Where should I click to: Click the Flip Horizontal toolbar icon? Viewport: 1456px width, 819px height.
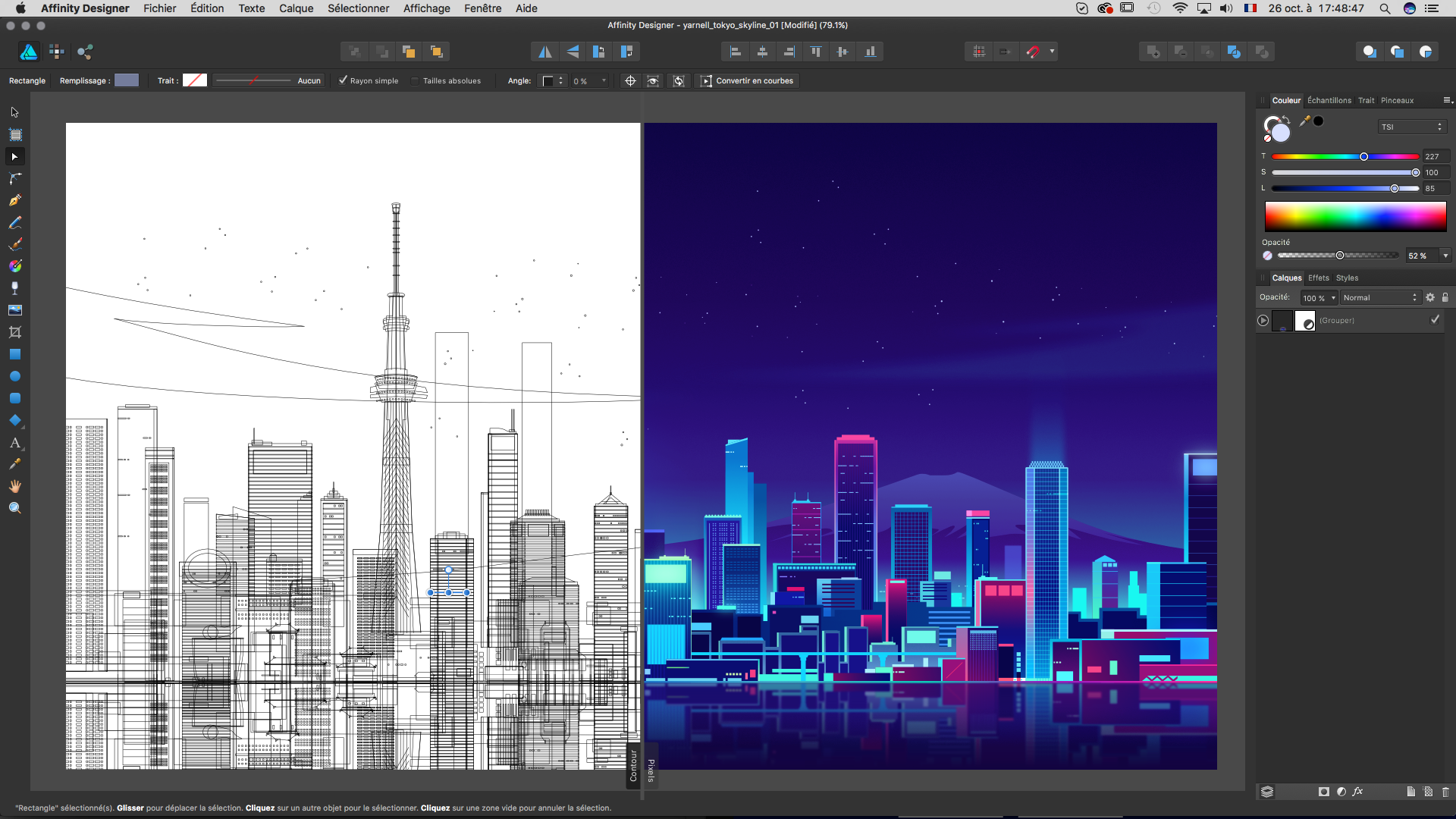(x=544, y=52)
